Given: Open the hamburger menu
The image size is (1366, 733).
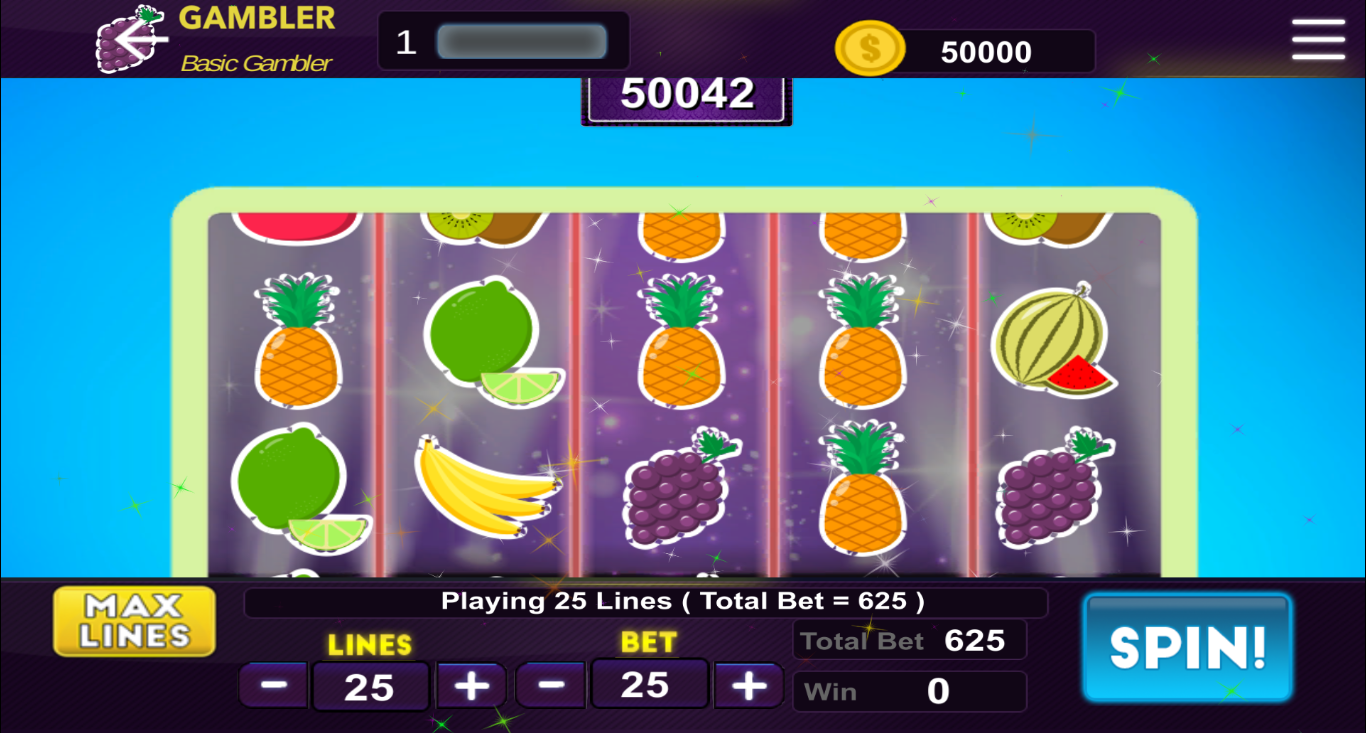Looking at the screenshot, I should pos(1318,40).
